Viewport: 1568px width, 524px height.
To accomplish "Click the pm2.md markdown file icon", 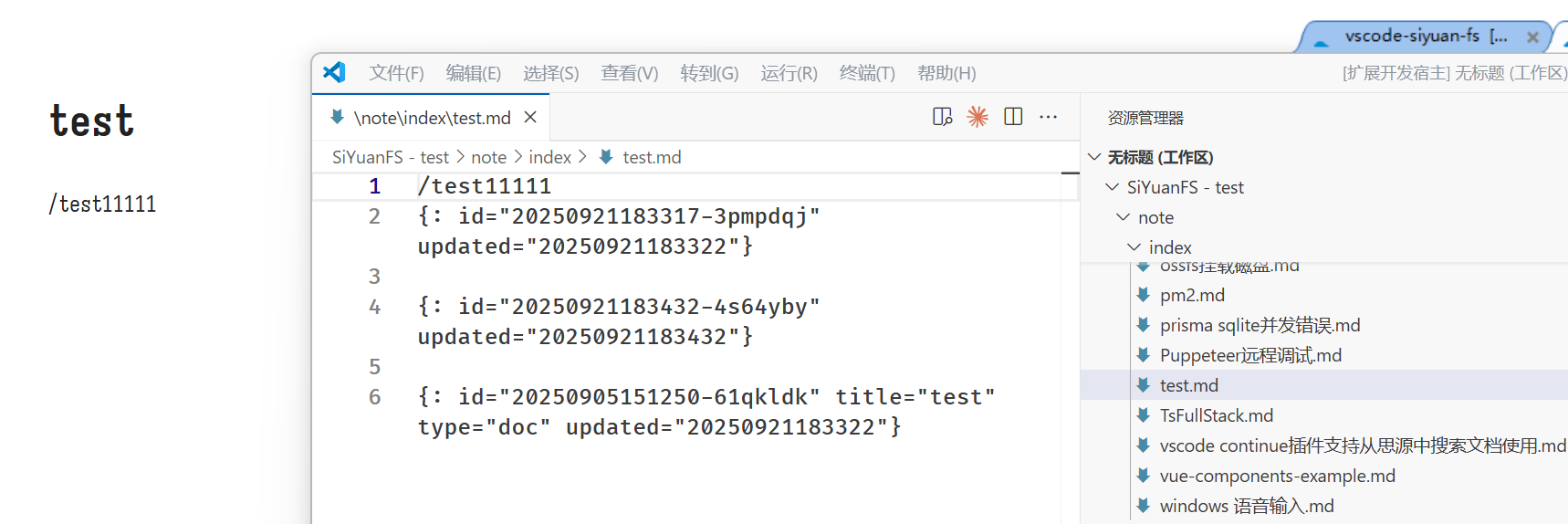I will point(1143,295).
